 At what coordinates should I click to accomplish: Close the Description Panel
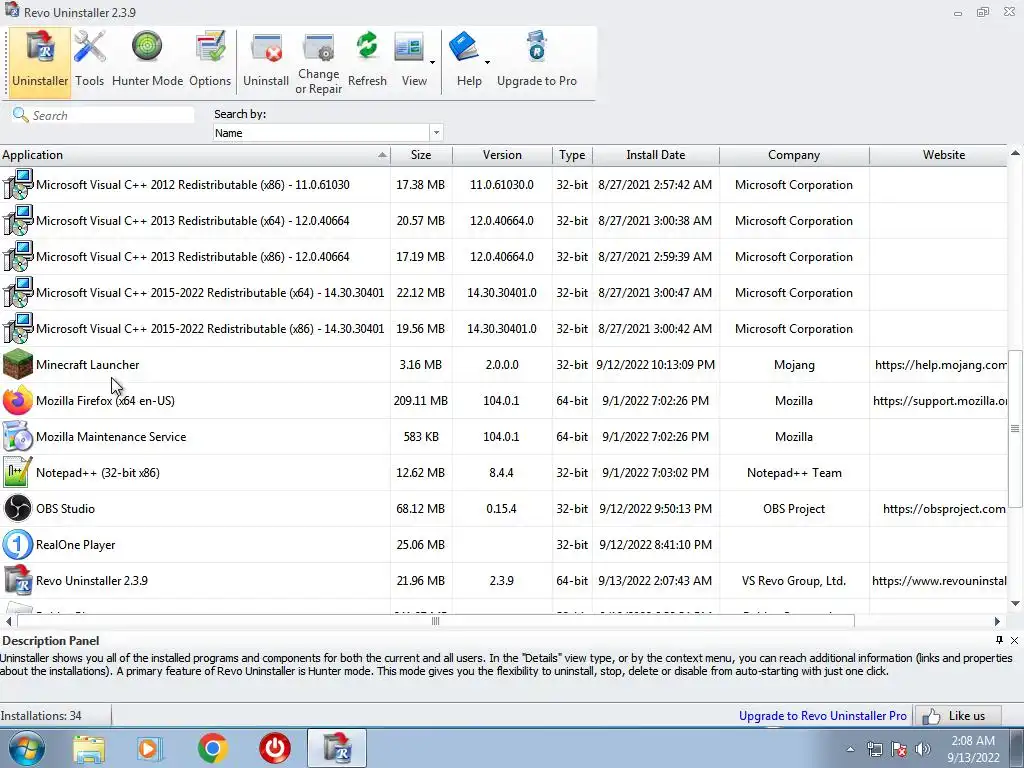(x=1014, y=640)
